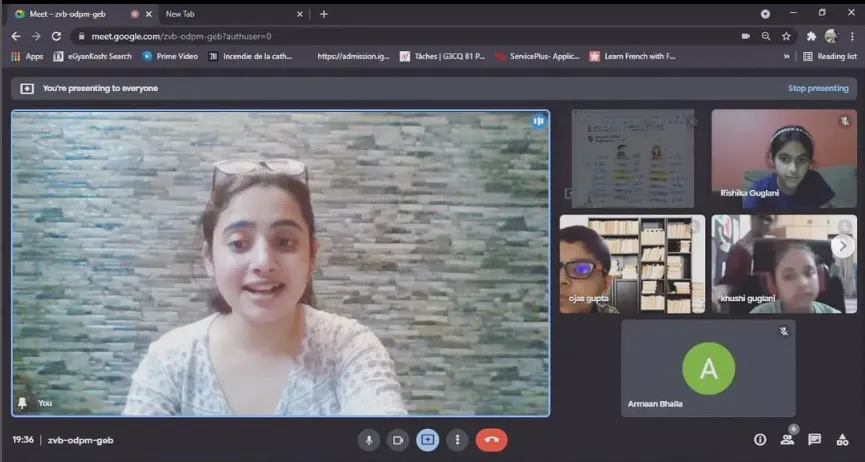Reload the Meet page
Screen dimensions: 865x462
click(x=57, y=36)
